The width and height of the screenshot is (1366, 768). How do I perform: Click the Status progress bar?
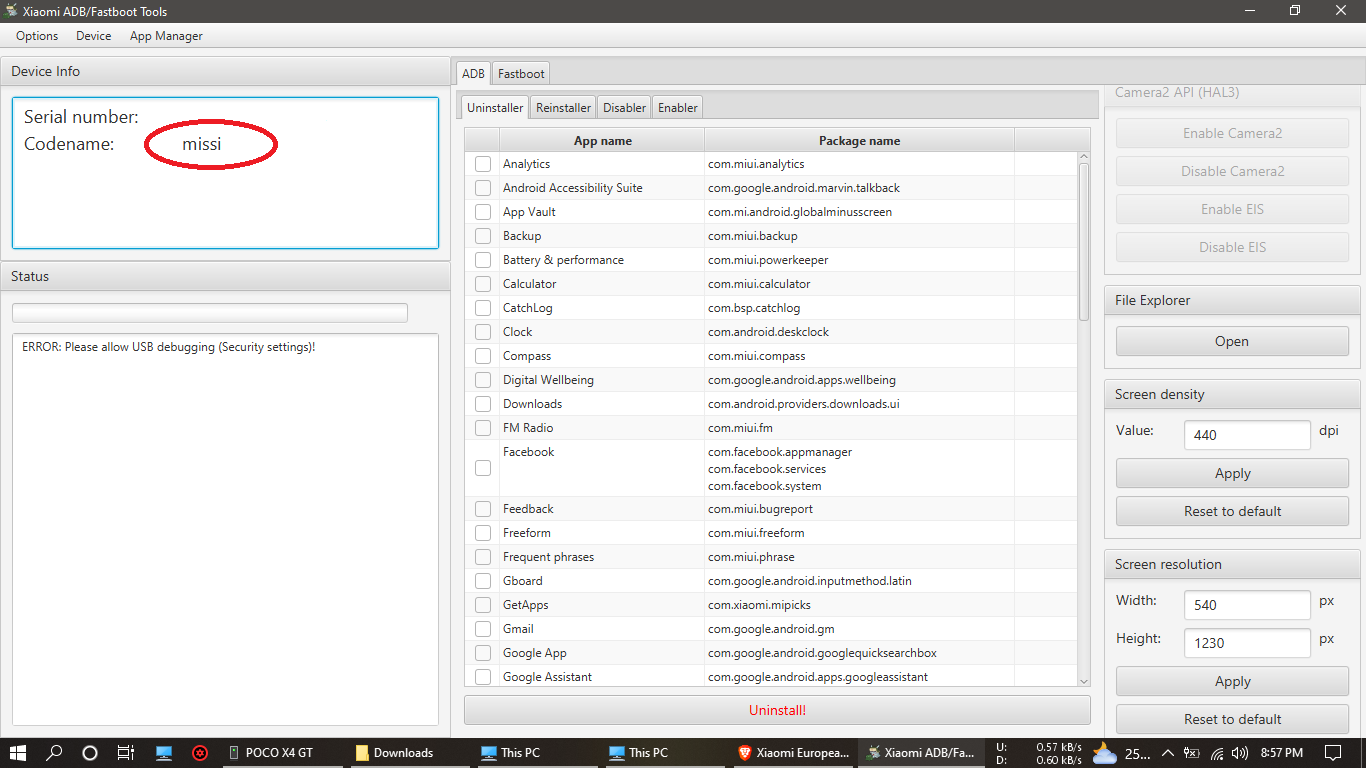pos(210,312)
